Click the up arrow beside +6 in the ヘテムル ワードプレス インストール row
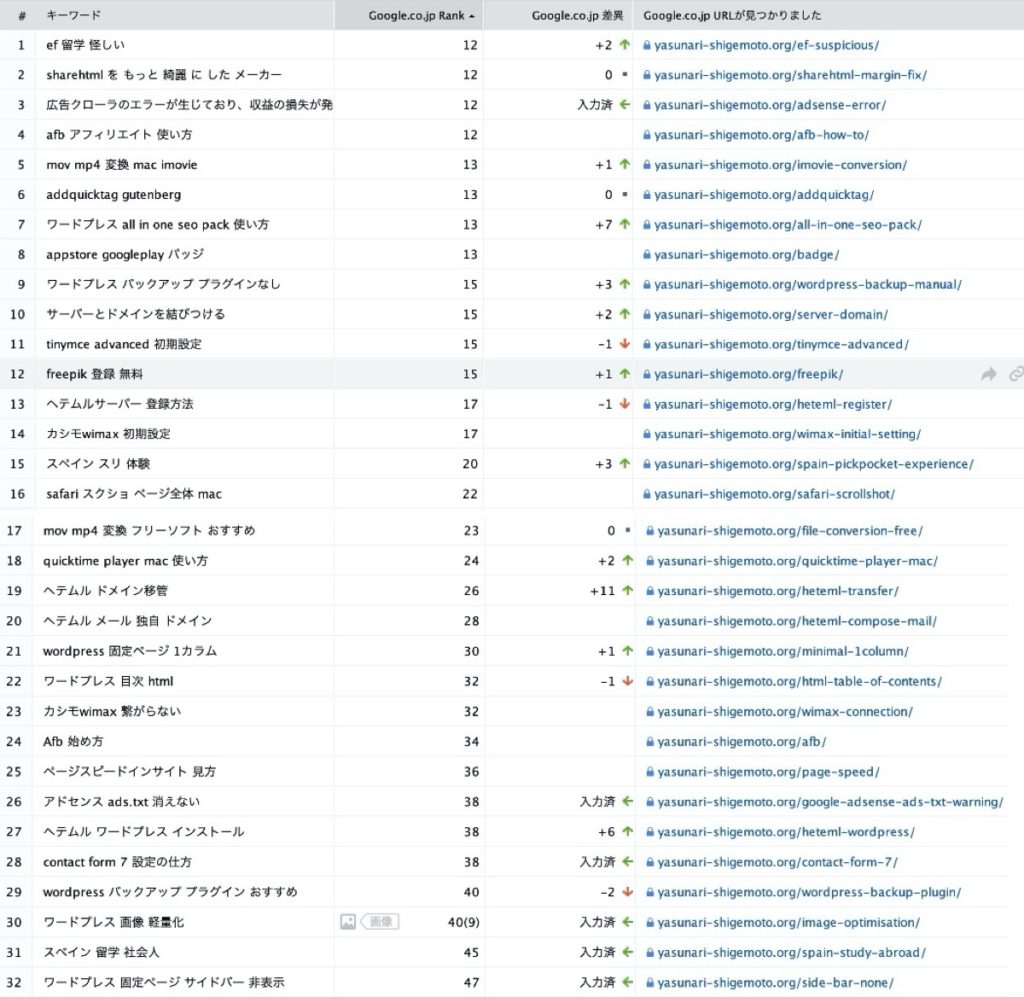The height and width of the screenshot is (997, 1024). pyautogui.click(x=628, y=832)
